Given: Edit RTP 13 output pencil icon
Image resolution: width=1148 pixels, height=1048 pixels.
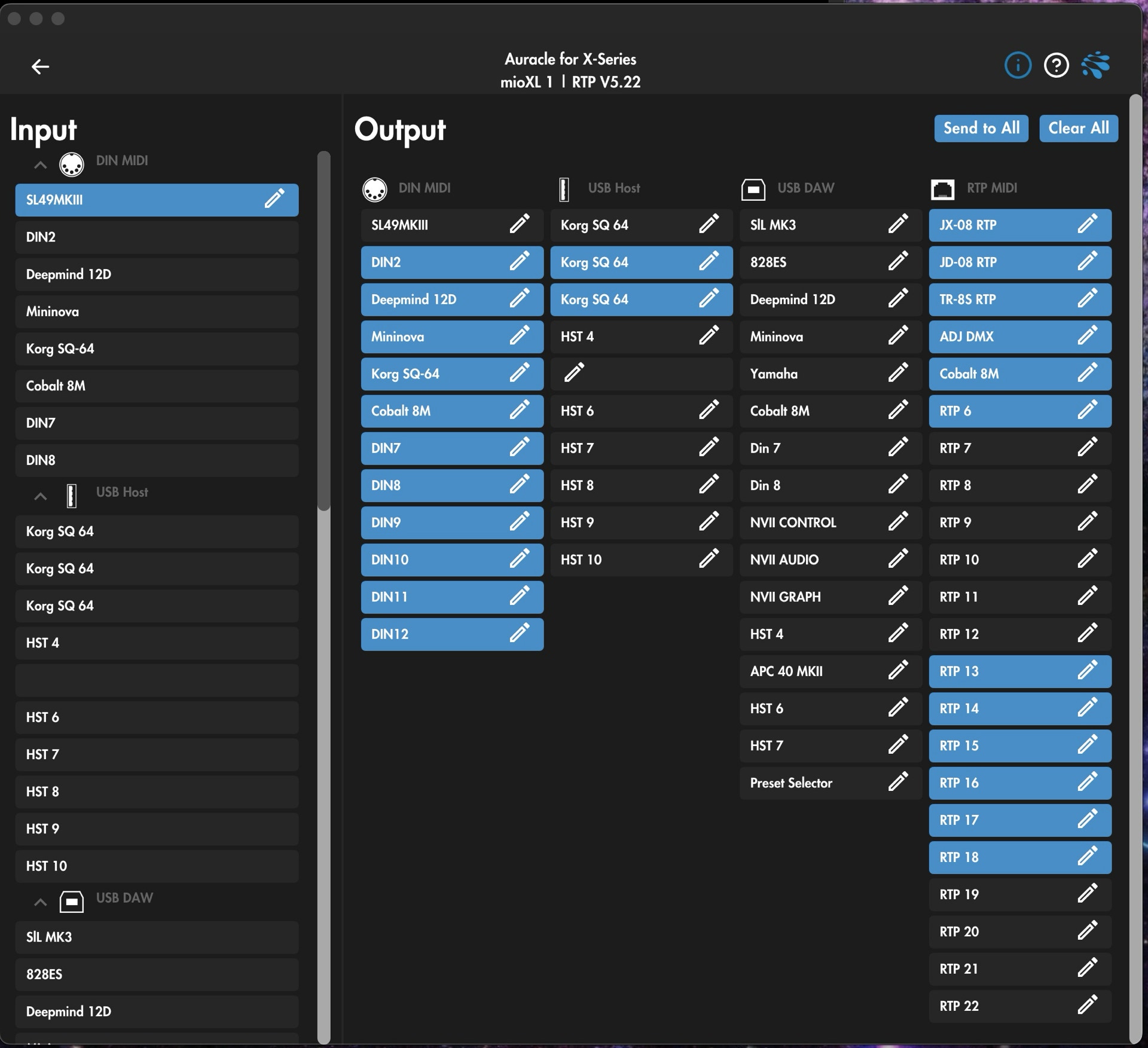Looking at the screenshot, I should pos(1088,670).
